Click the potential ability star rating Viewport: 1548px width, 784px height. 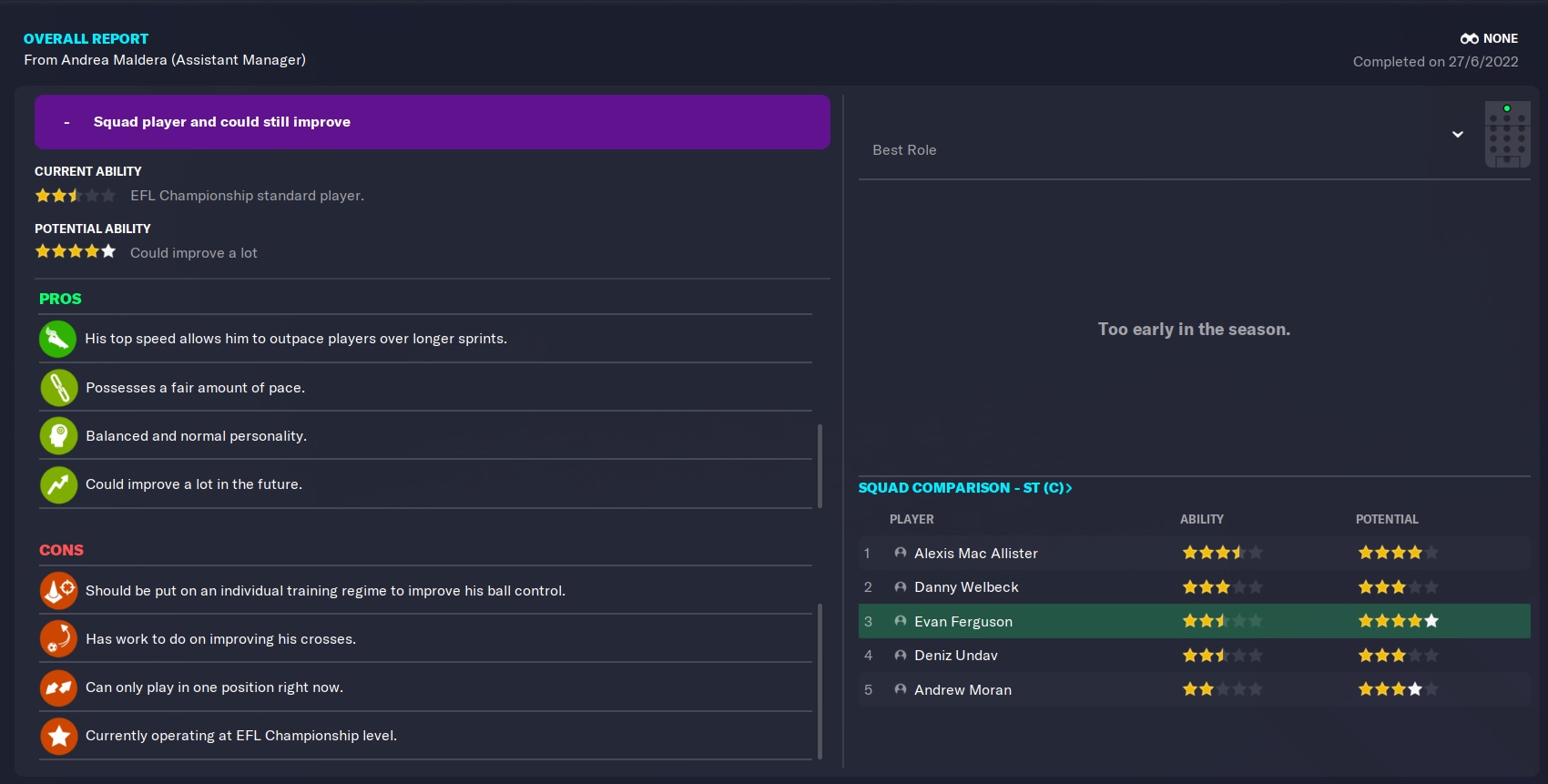(76, 251)
